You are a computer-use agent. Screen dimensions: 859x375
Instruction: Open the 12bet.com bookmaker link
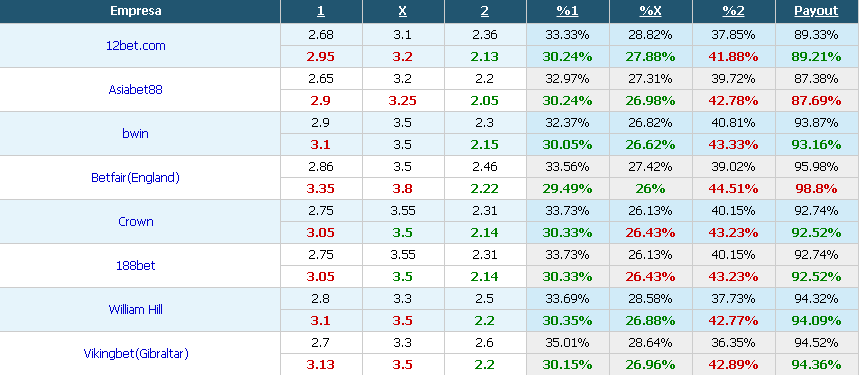(x=135, y=46)
